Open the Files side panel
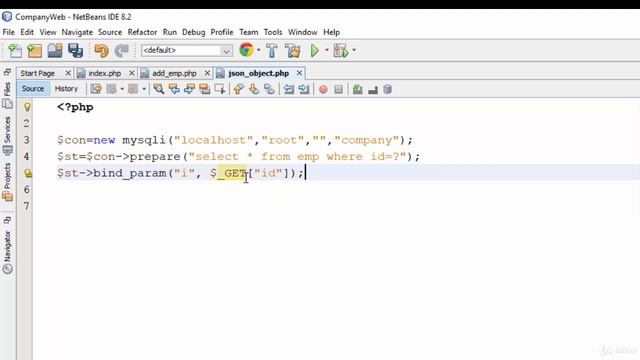640x360 pixels. [7, 95]
